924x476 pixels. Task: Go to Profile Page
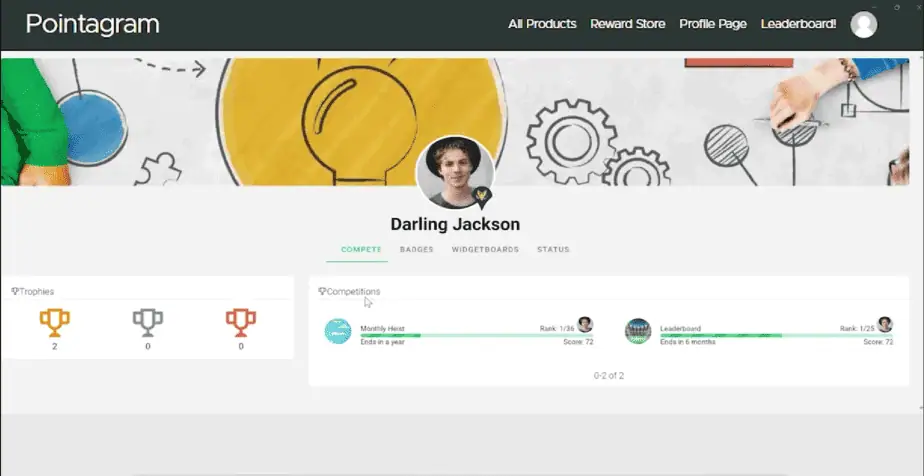[713, 24]
